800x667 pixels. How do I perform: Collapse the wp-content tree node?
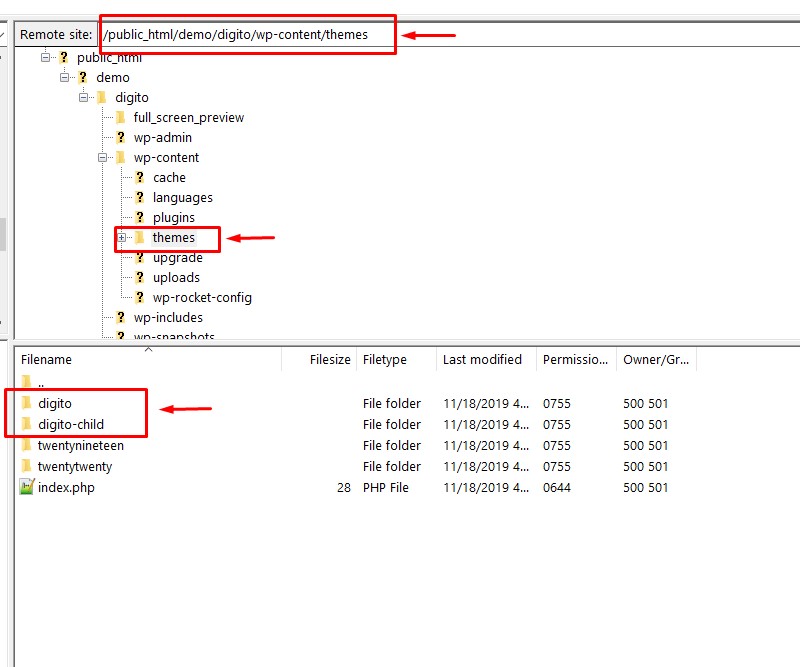click(102, 157)
